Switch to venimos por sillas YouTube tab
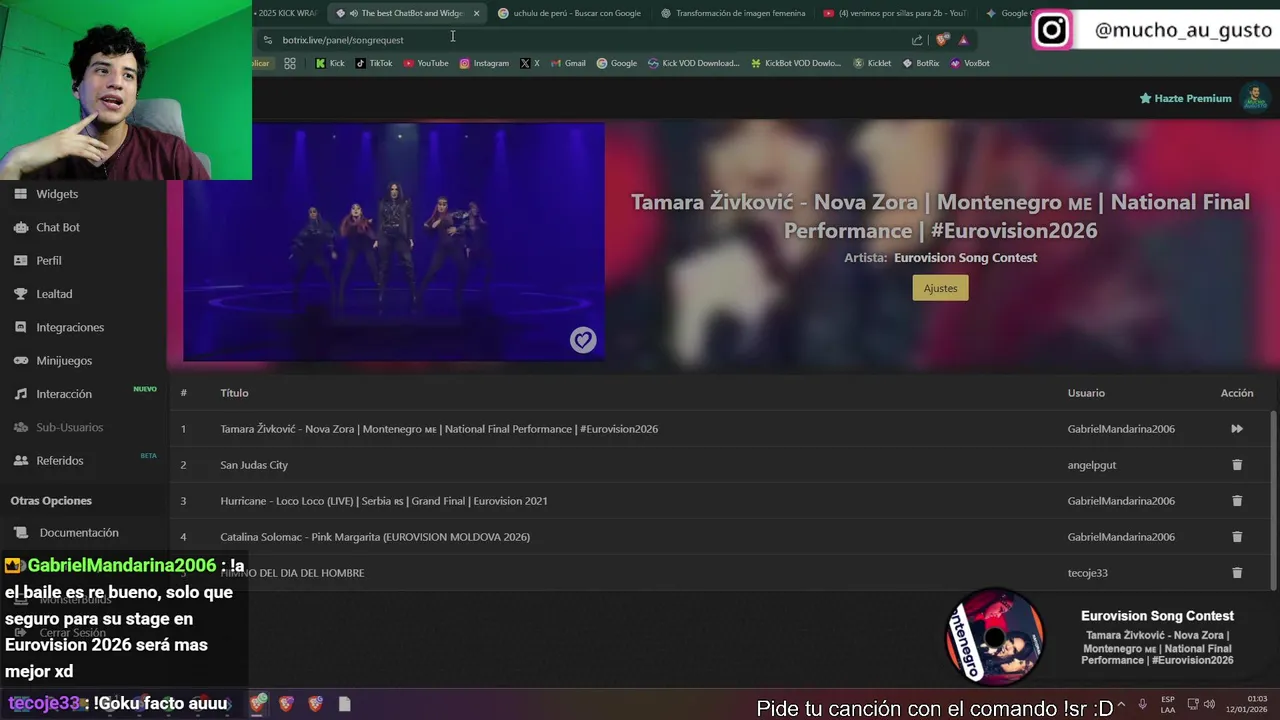Image resolution: width=1280 pixels, height=720 pixels. [x=895, y=13]
